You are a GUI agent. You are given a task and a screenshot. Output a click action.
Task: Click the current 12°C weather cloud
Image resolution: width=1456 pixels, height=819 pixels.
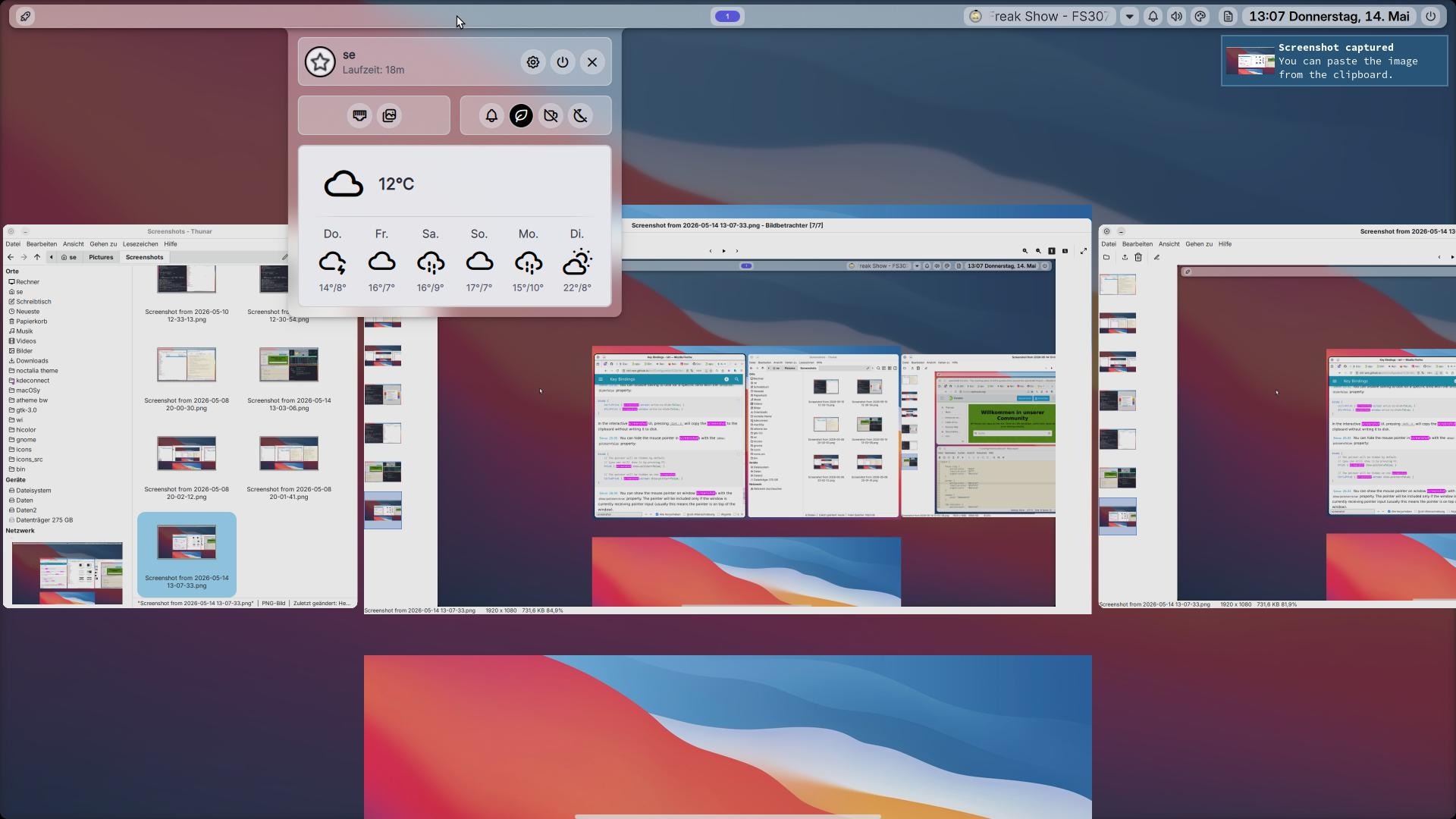click(344, 184)
